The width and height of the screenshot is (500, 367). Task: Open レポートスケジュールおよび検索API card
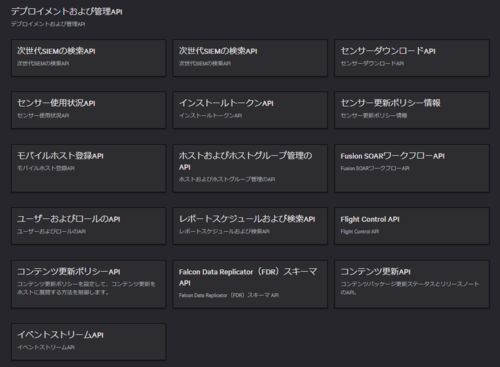pyautogui.click(x=250, y=226)
